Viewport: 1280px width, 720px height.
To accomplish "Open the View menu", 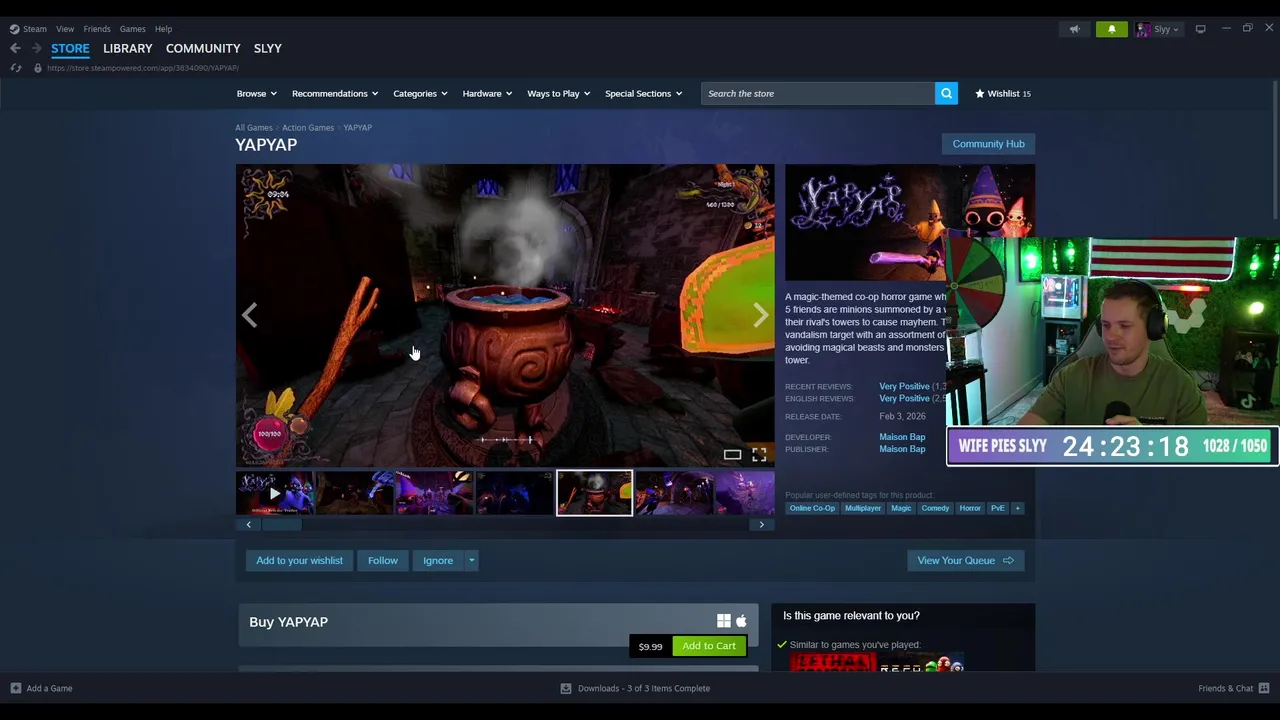I will pyautogui.click(x=65, y=29).
